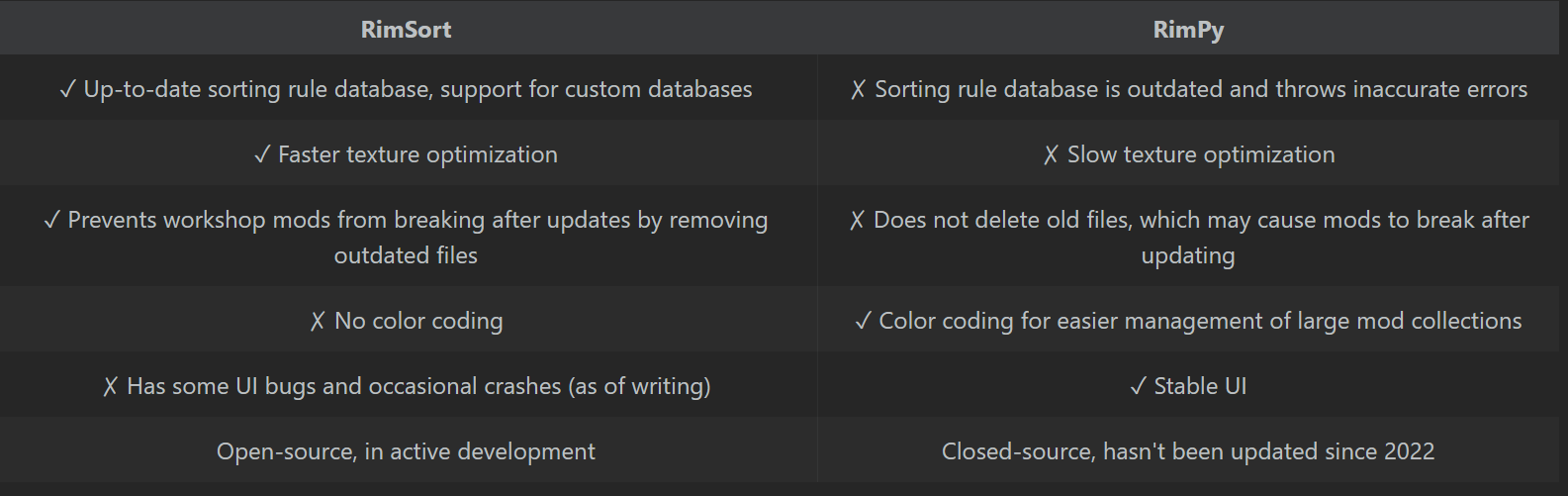The height and width of the screenshot is (496, 1568).
Task: Click the X mark beside "Slow texture optimization"
Action: [x=1051, y=154]
